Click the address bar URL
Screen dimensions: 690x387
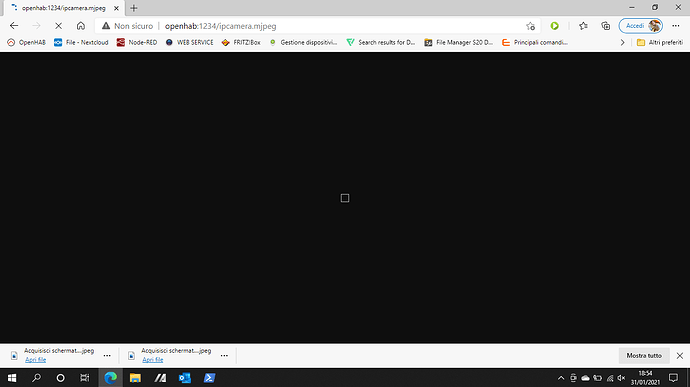click(220, 26)
